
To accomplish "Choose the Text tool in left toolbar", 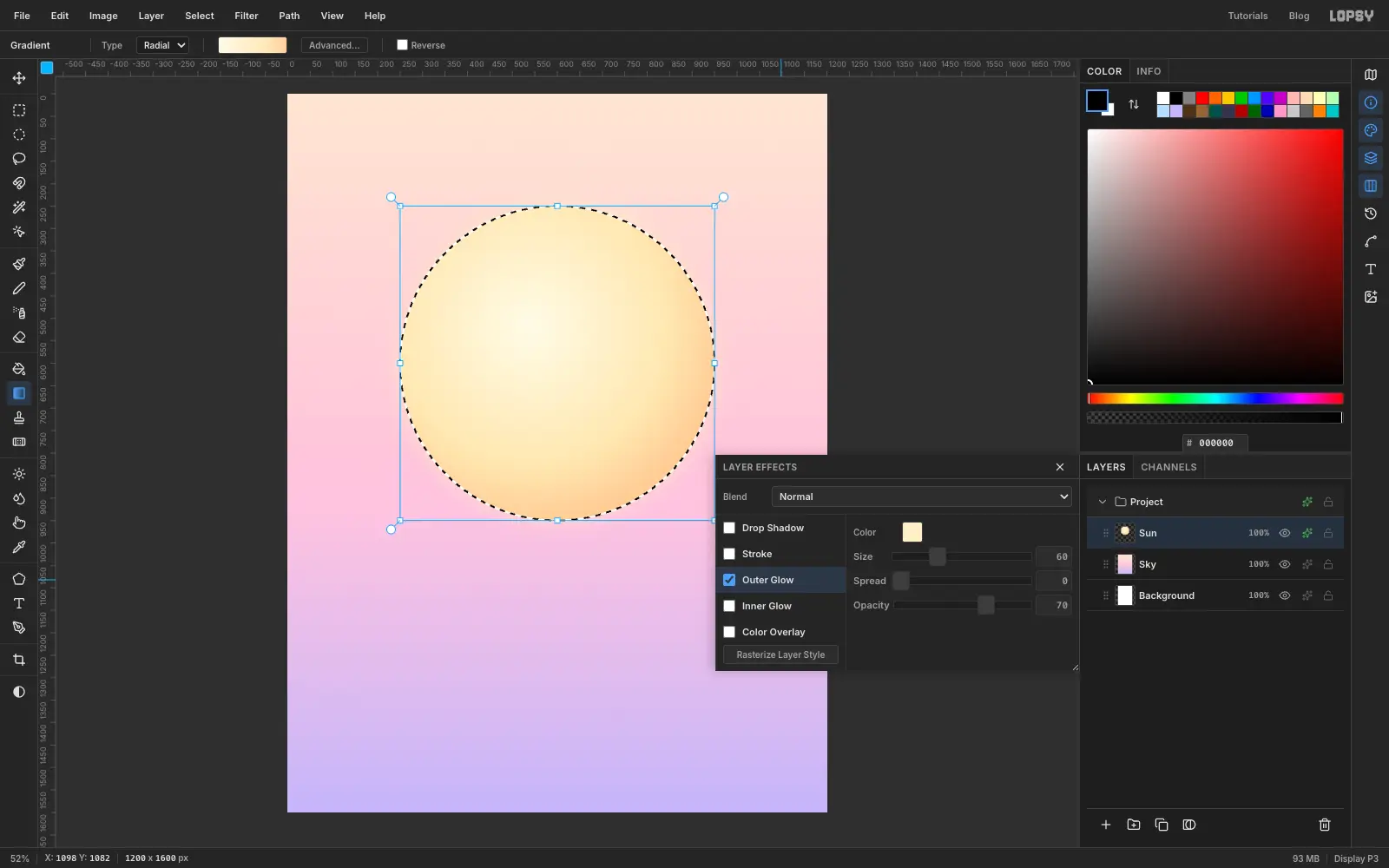I will pyautogui.click(x=19, y=603).
